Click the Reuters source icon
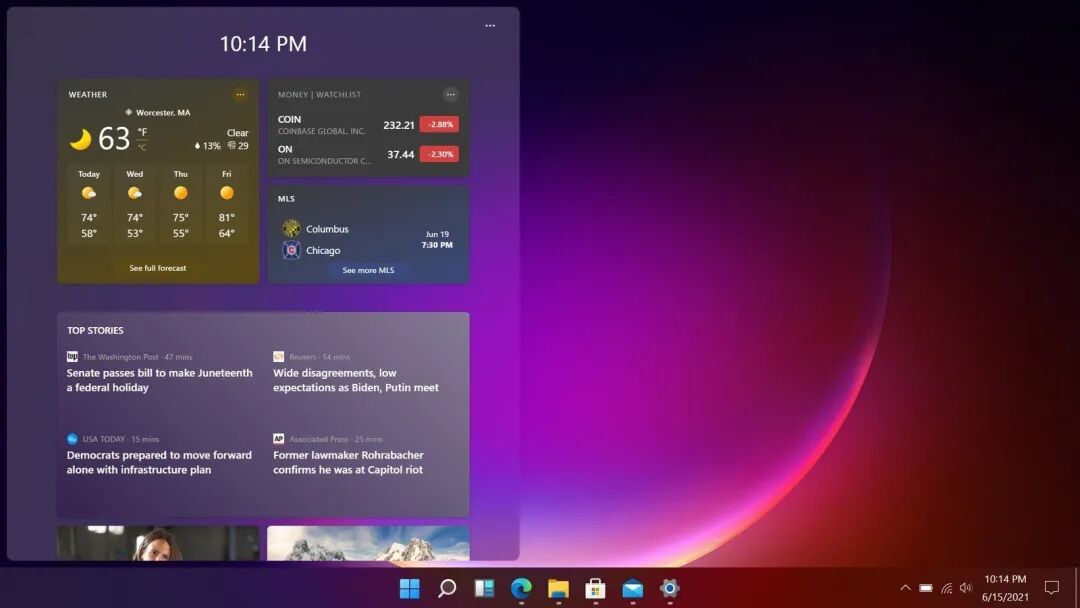Viewport: 1080px width, 608px height. (278, 357)
